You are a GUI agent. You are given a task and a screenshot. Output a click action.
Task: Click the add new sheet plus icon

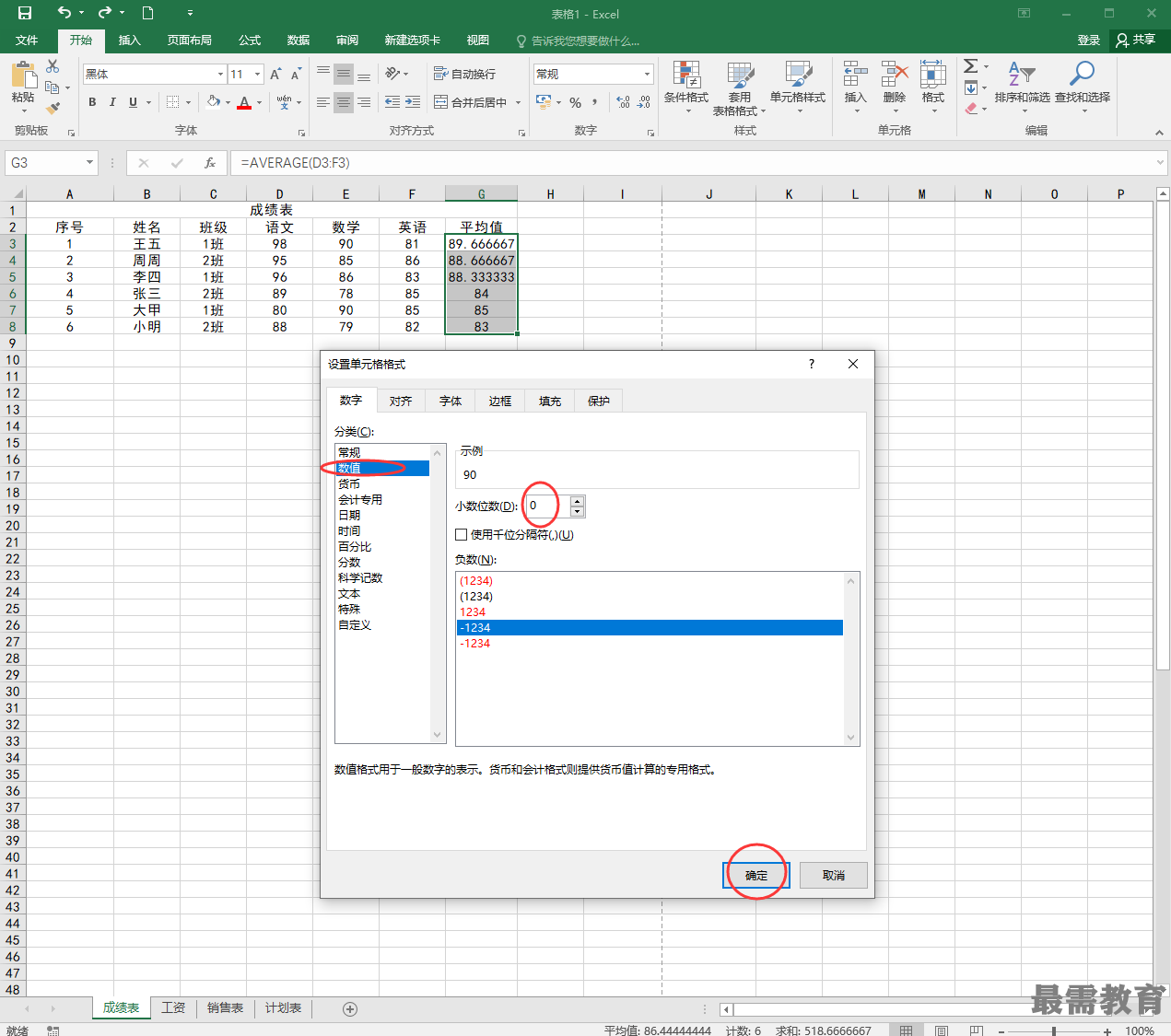(350, 1009)
